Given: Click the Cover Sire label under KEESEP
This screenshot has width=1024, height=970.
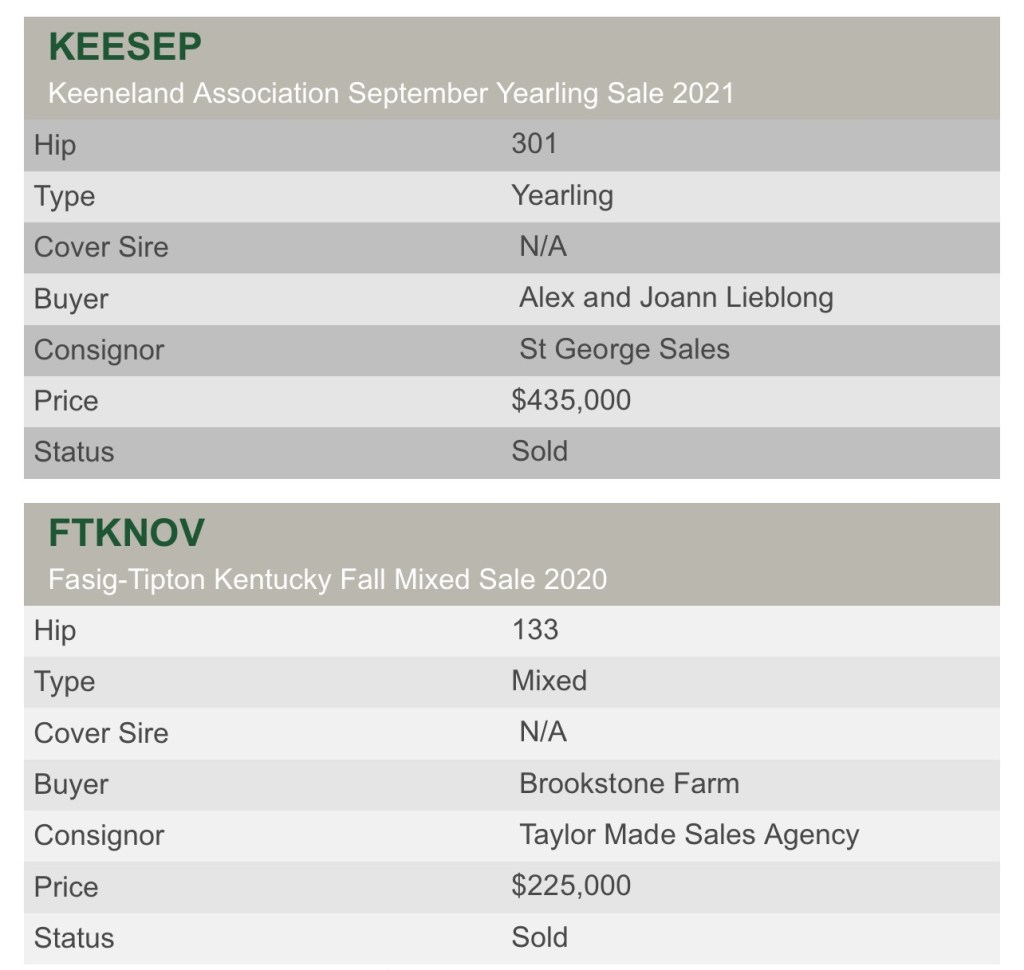Looking at the screenshot, I should [101, 247].
